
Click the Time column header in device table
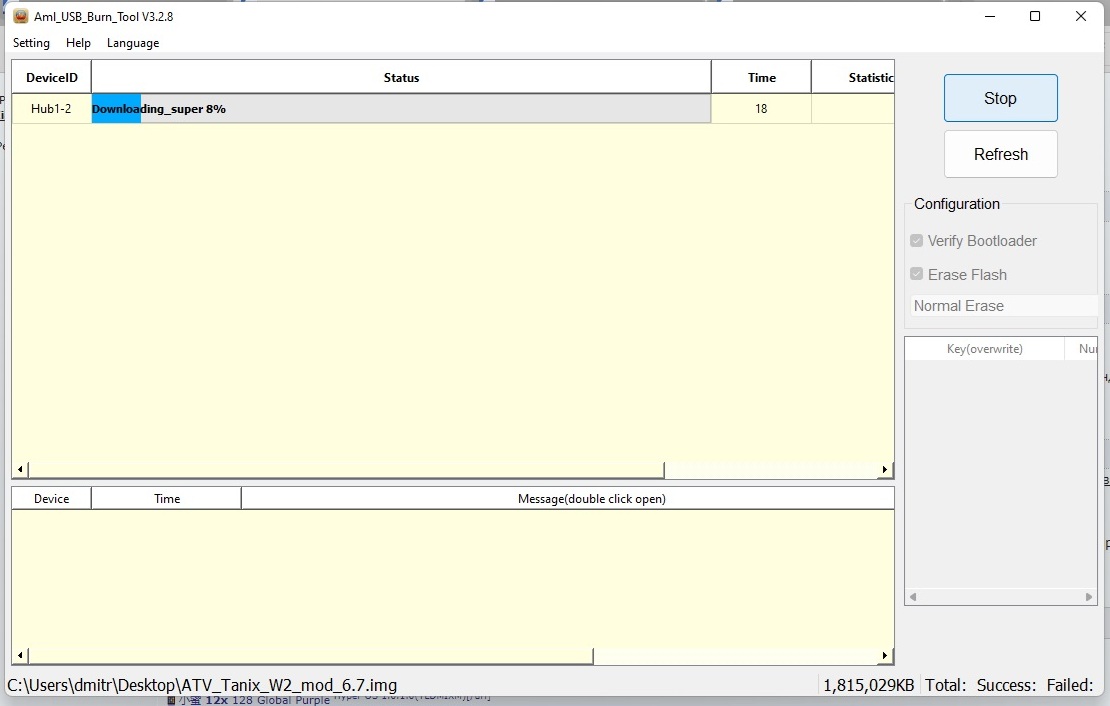coord(762,77)
